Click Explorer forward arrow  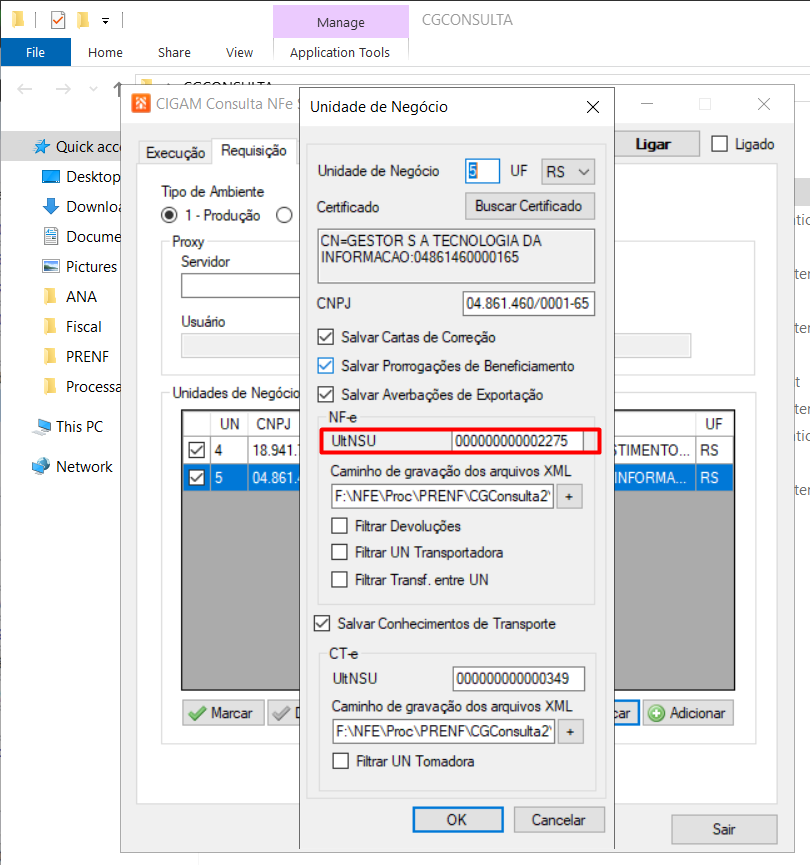click(x=63, y=89)
